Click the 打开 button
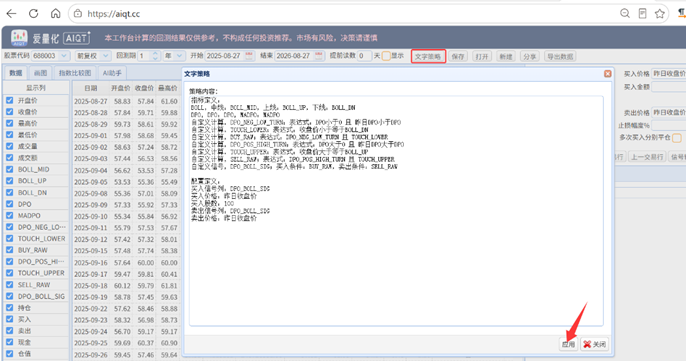The width and height of the screenshot is (686, 361). click(x=482, y=56)
